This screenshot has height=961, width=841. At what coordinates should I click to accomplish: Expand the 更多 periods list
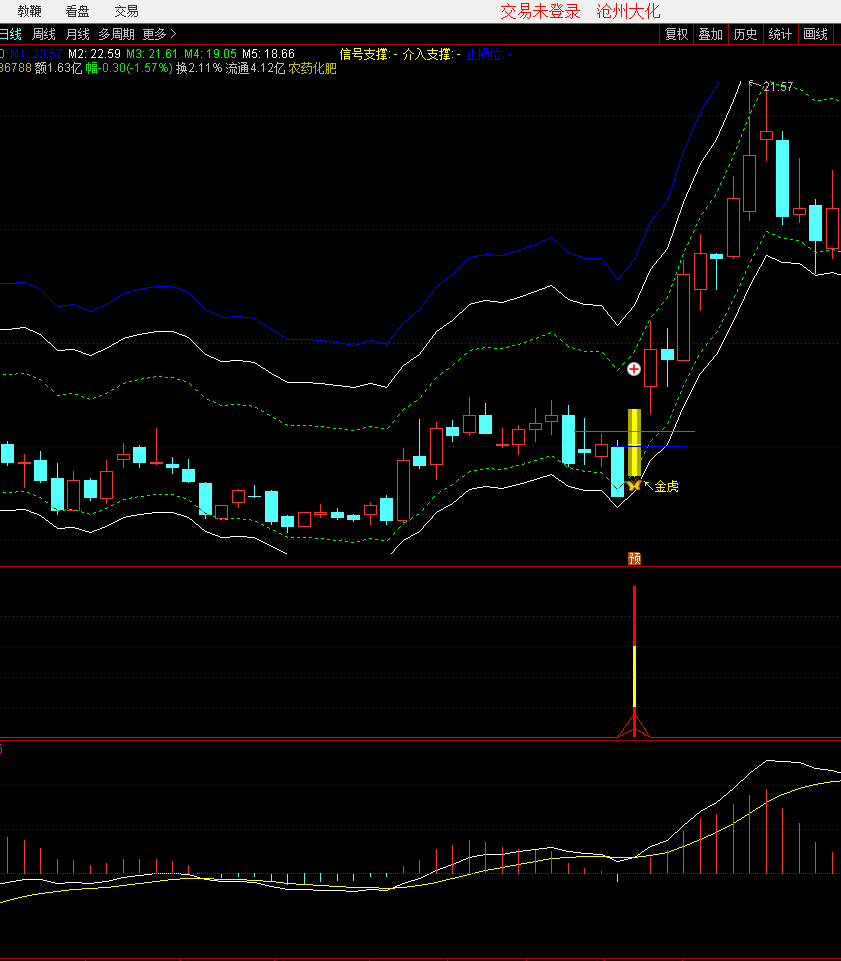(158, 34)
